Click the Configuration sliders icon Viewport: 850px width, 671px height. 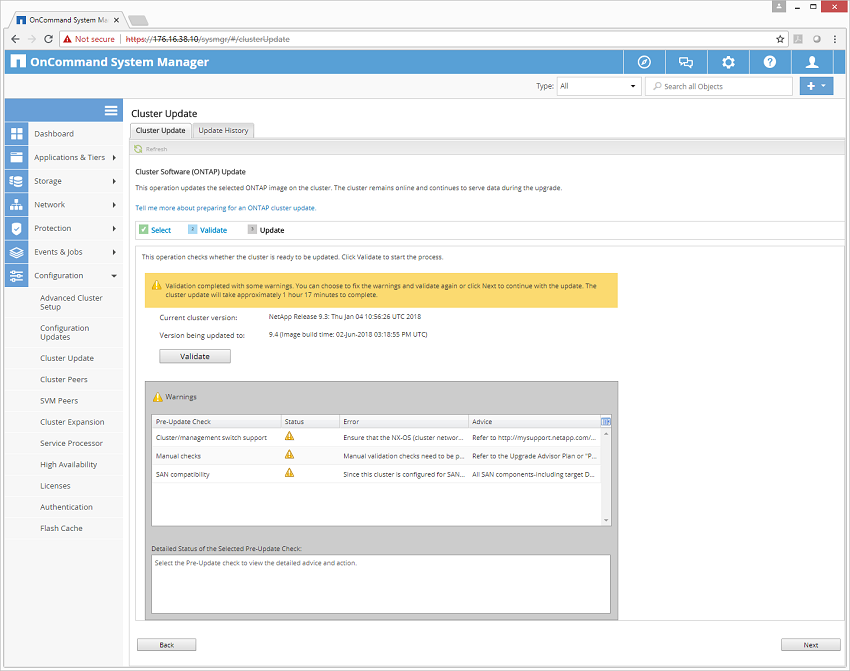point(17,275)
